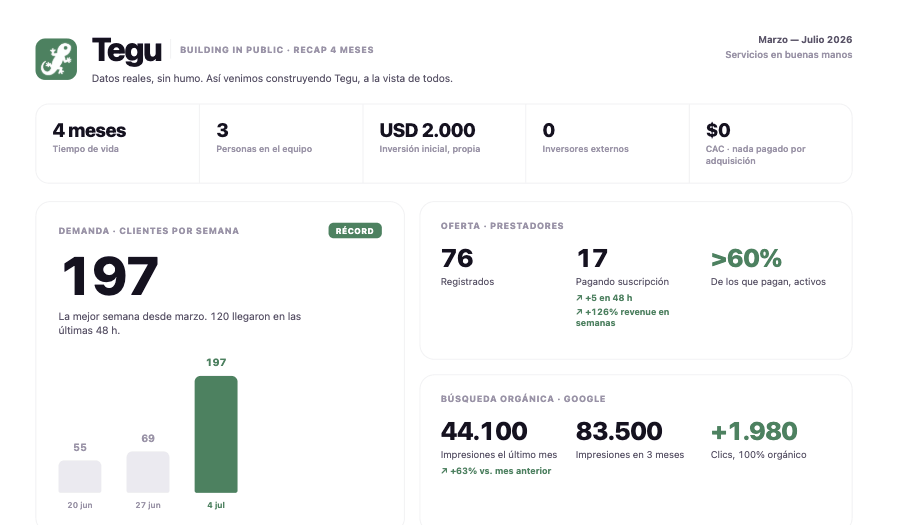The image size is (909, 525).
Task: Click 'La mejor semana desde marzo' description
Action: tap(180, 323)
